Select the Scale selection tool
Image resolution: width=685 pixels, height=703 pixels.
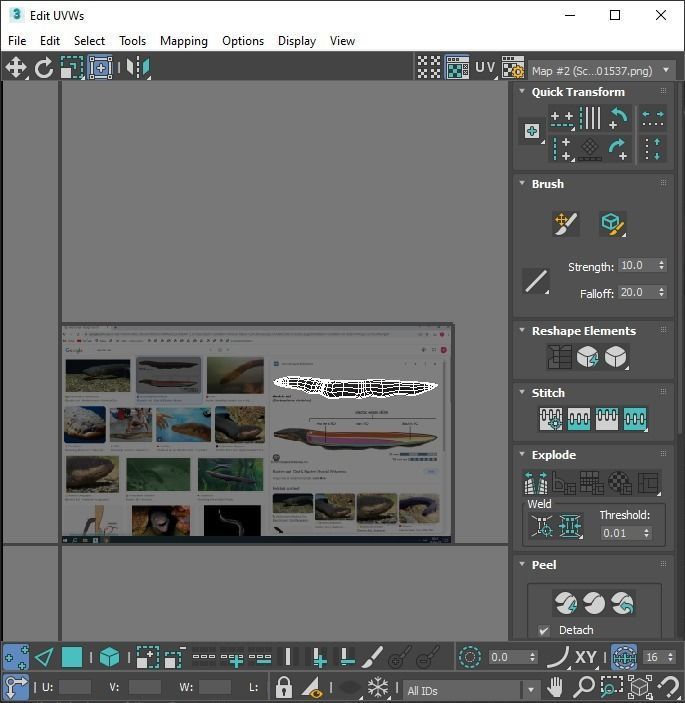pos(72,68)
